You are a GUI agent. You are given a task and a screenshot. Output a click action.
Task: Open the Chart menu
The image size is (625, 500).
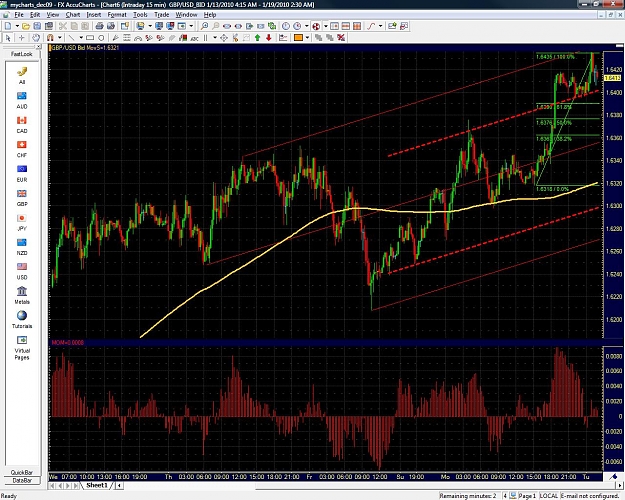(73, 15)
